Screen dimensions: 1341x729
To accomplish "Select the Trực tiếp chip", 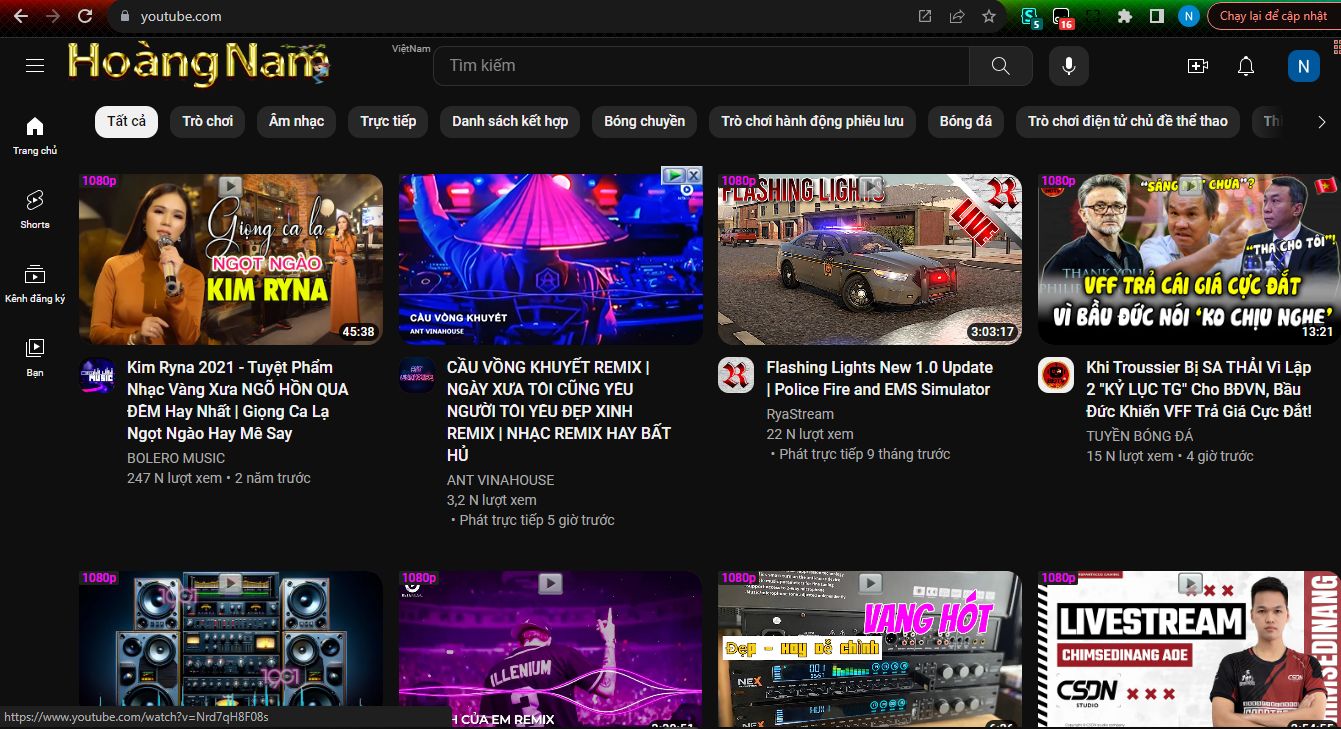I will click(x=388, y=121).
